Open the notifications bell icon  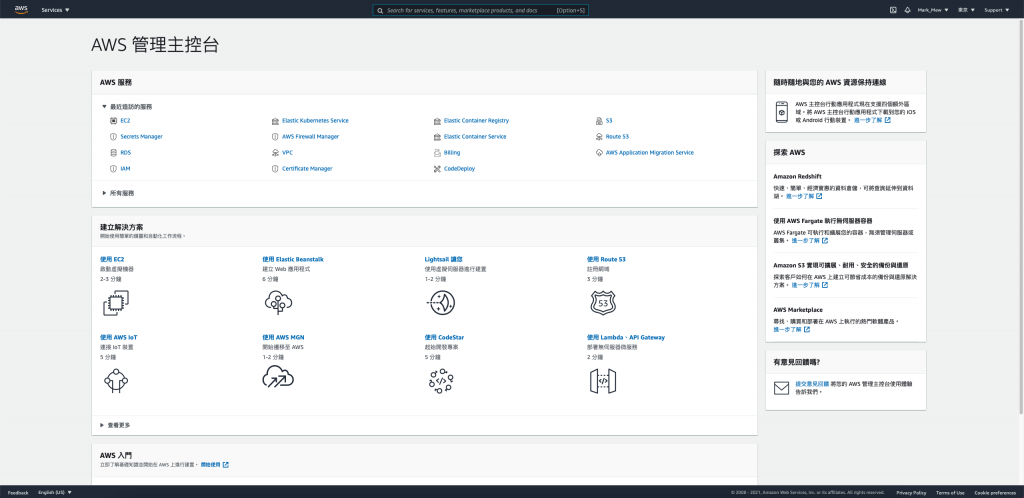[x=907, y=10]
